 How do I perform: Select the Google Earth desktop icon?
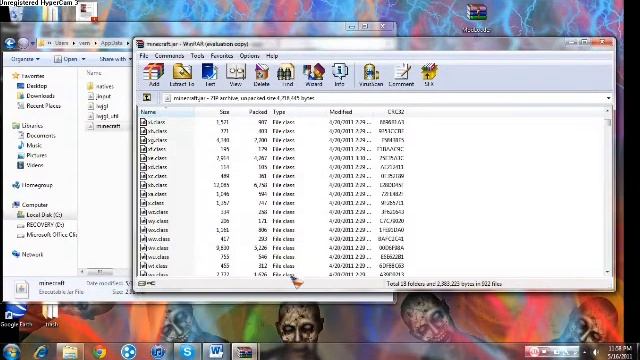pos(16,315)
